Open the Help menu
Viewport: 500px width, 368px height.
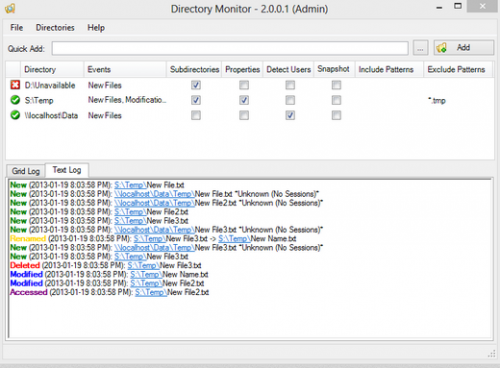point(96,28)
